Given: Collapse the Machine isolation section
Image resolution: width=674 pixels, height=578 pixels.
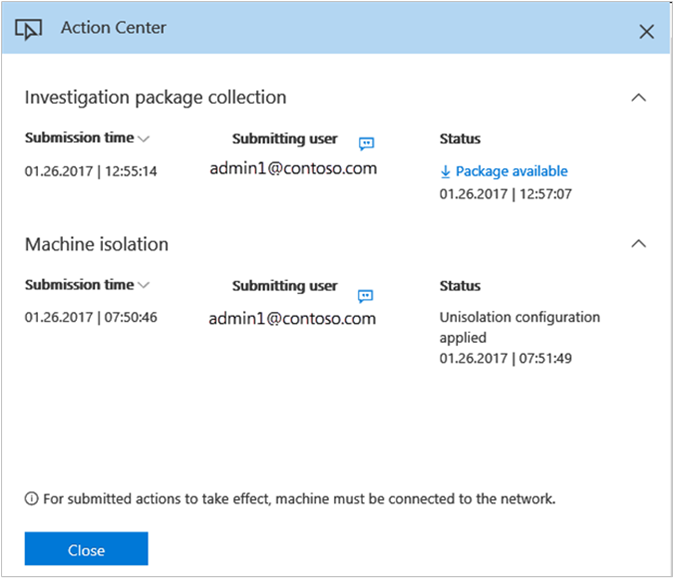Looking at the screenshot, I should coord(639,244).
